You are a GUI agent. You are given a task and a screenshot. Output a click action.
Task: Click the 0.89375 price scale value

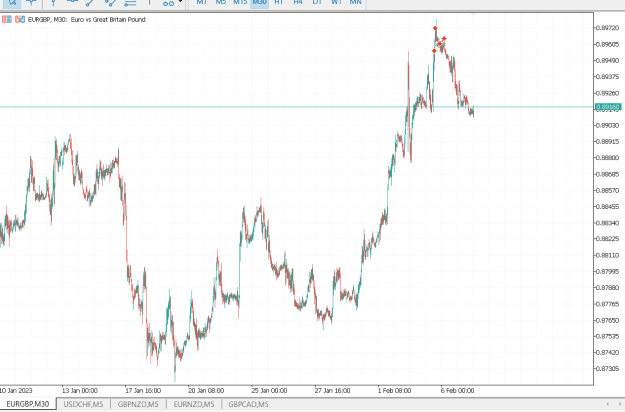pos(607,77)
